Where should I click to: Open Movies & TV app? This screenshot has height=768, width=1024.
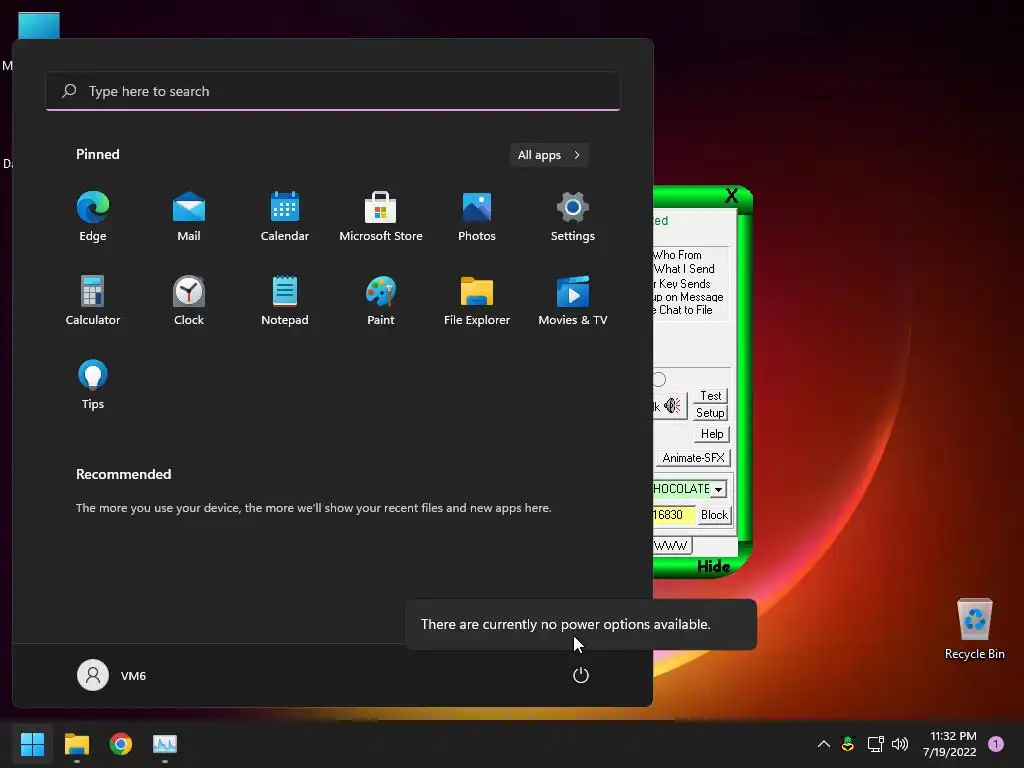pos(573,300)
